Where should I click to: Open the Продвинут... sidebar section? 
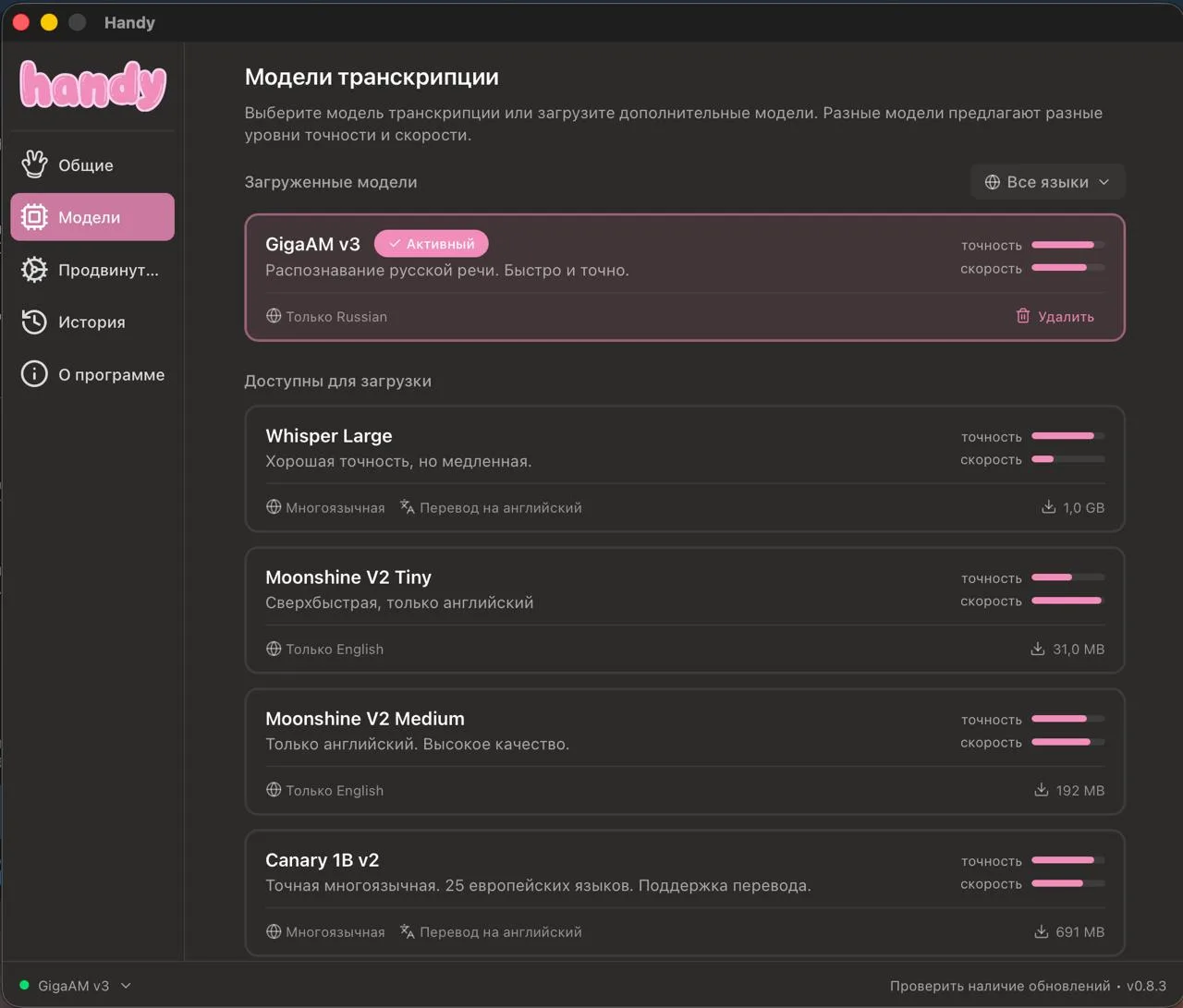pyautogui.click(x=92, y=270)
